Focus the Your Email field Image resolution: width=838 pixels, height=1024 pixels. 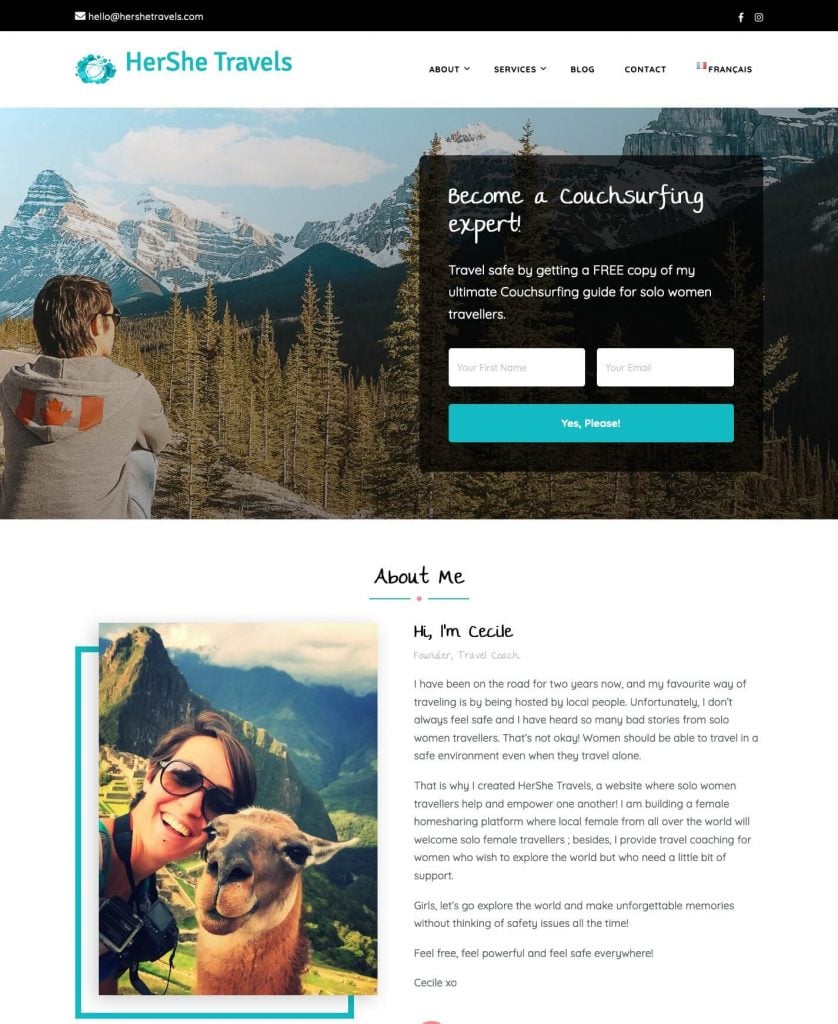(x=665, y=367)
